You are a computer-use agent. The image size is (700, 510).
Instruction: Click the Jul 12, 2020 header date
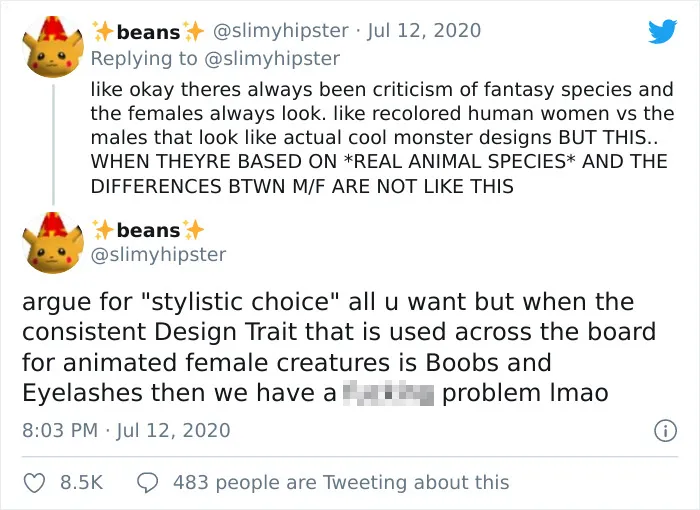click(424, 31)
